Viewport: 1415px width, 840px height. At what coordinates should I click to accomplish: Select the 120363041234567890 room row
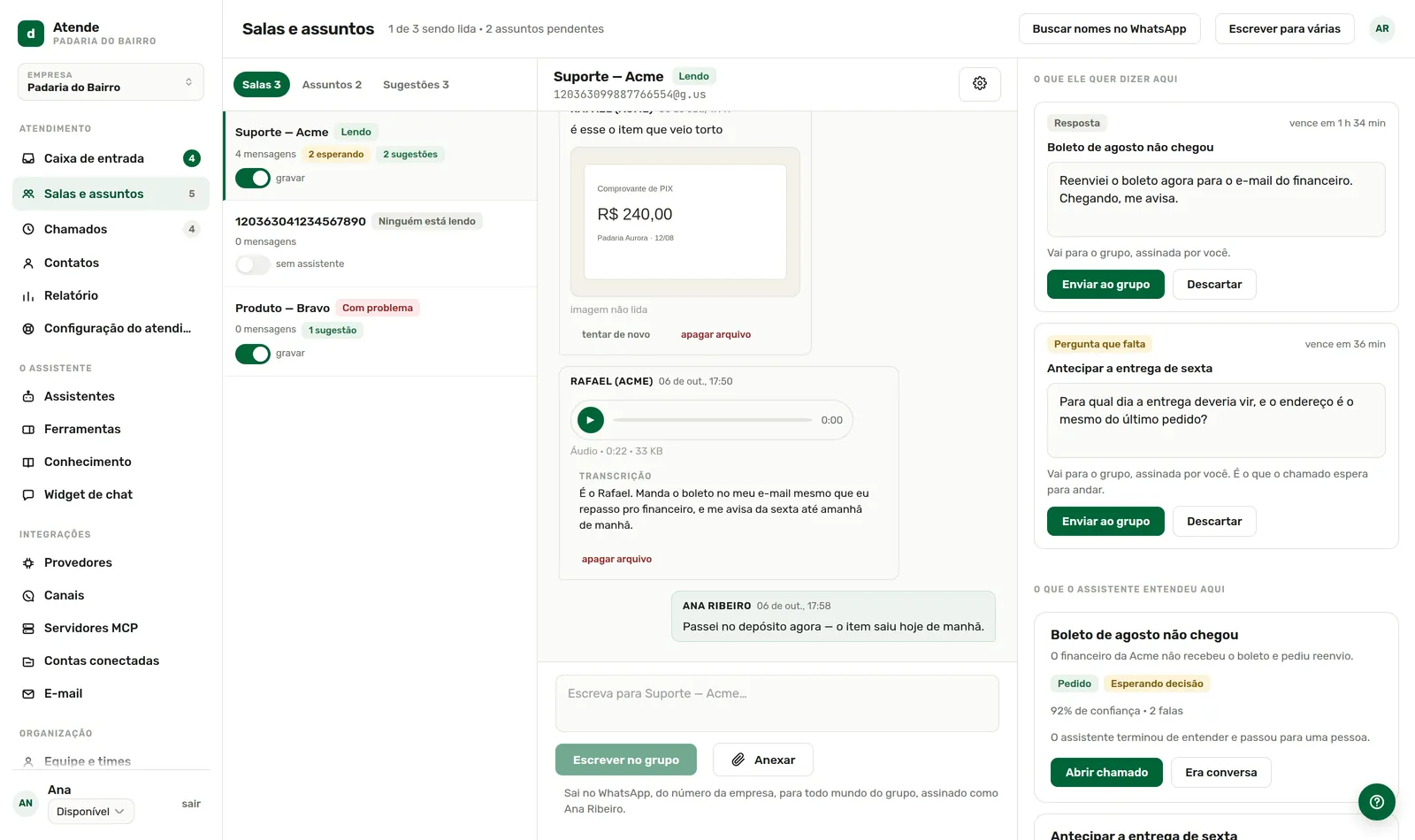pyautogui.click(x=380, y=243)
